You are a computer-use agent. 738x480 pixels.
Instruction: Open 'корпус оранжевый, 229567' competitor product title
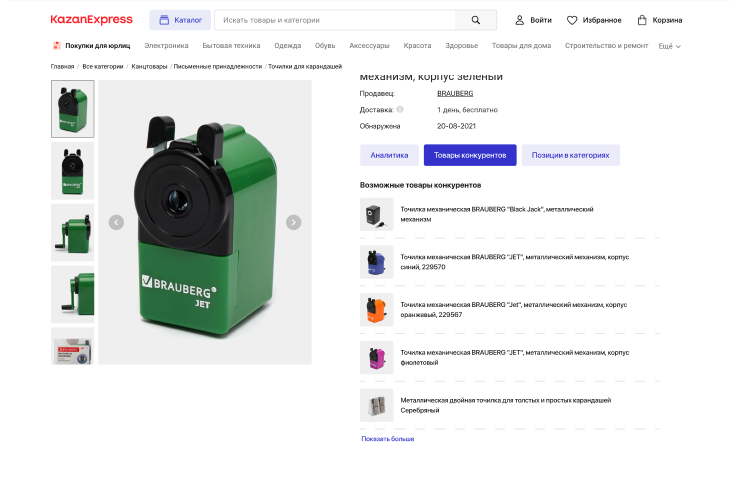[513, 310]
